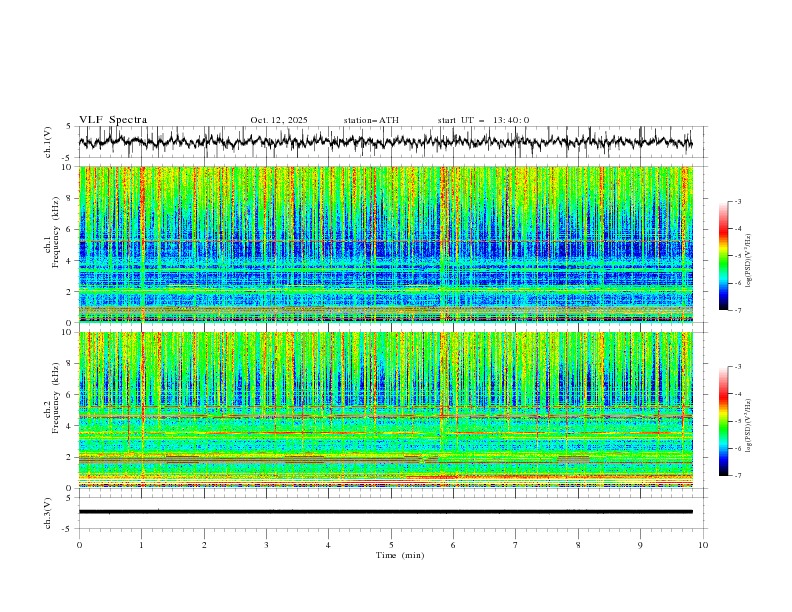Click time axis tick label "6"
Viewport: 792px width, 612px height.
tap(454, 545)
